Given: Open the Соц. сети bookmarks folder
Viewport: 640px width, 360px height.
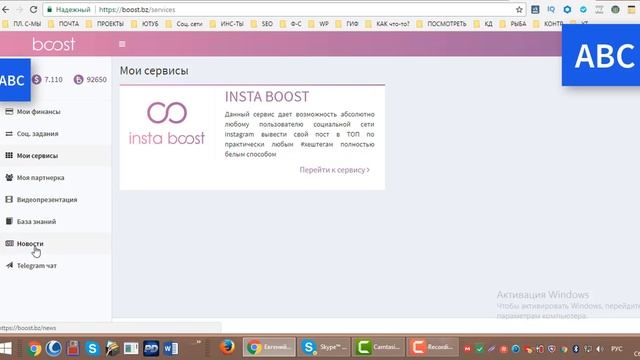Looking at the screenshot, I should click(184, 24).
